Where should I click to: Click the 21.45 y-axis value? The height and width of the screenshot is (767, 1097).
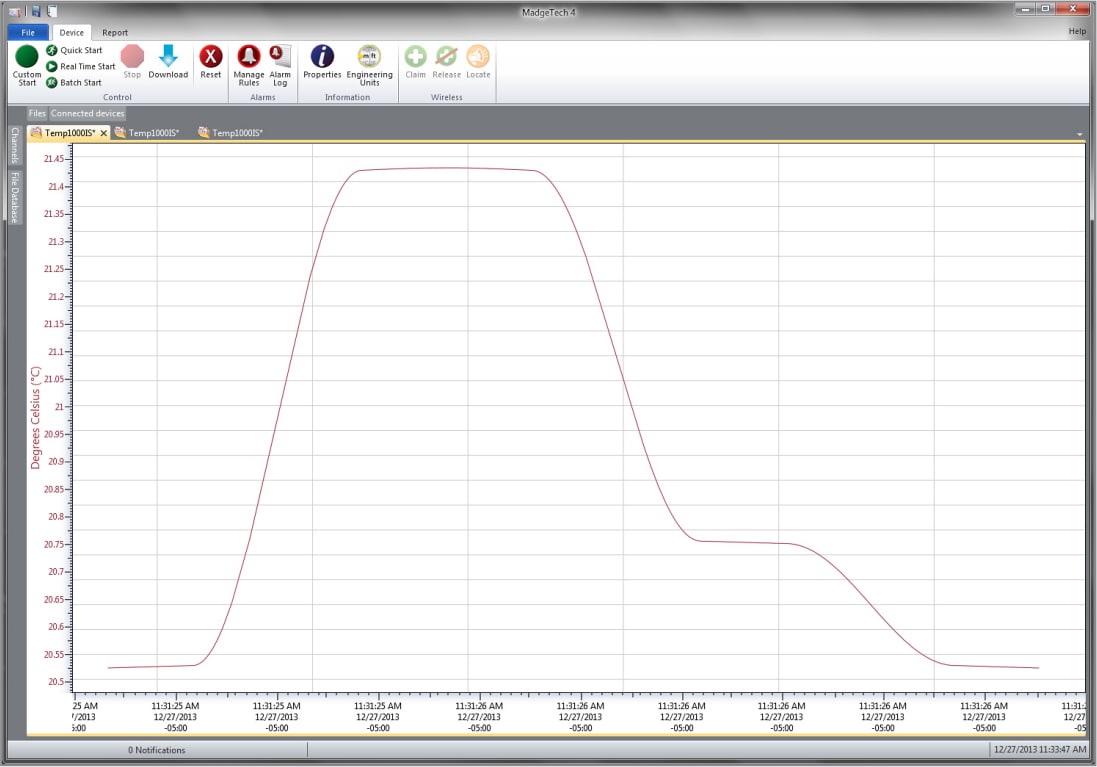(54, 159)
